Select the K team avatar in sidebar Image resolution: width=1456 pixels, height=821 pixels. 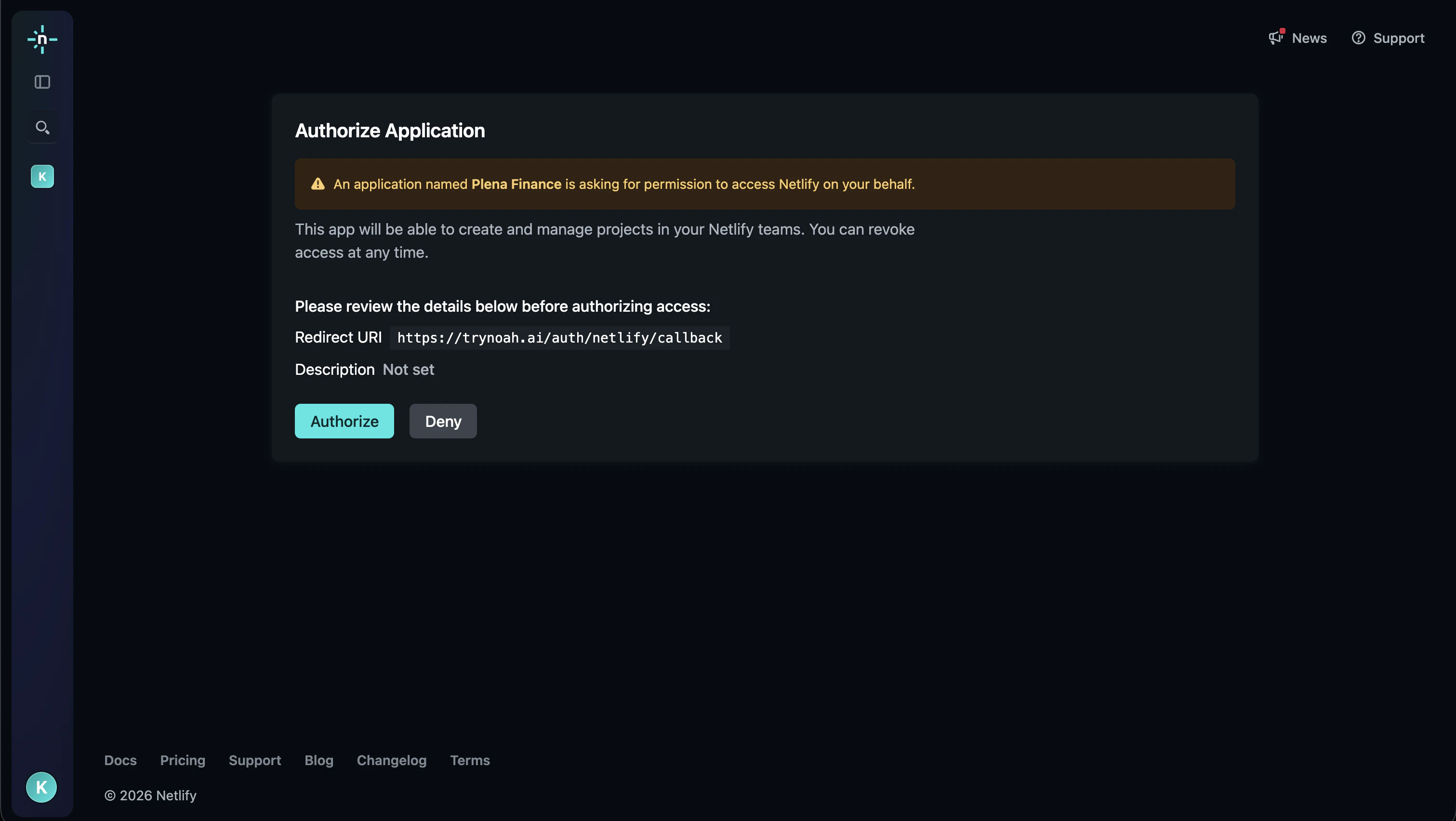tap(42, 176)
